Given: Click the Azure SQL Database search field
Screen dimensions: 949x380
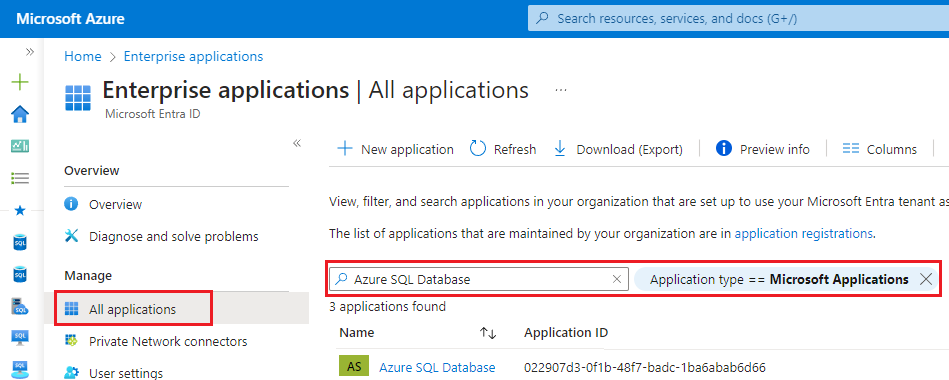Looking at the screenshot, I should coord(479,279).
